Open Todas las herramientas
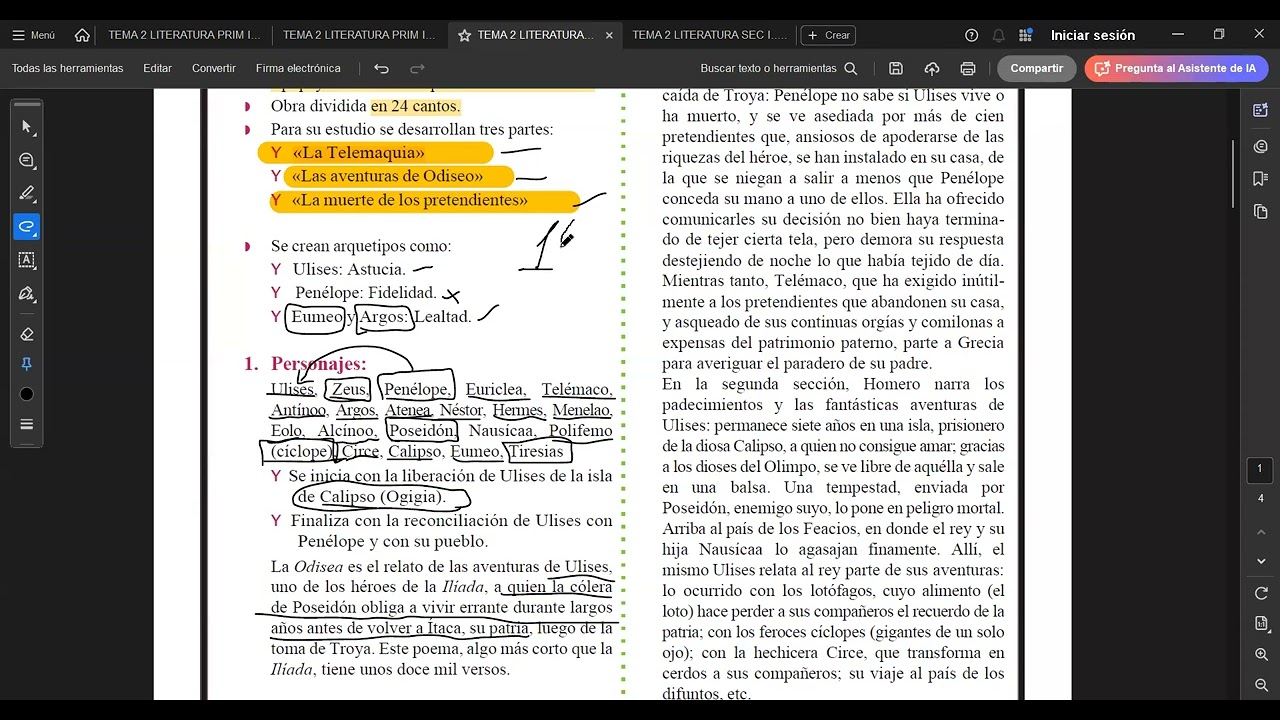The width and height of the screenshot is (1280, 720). coord(68,68)
